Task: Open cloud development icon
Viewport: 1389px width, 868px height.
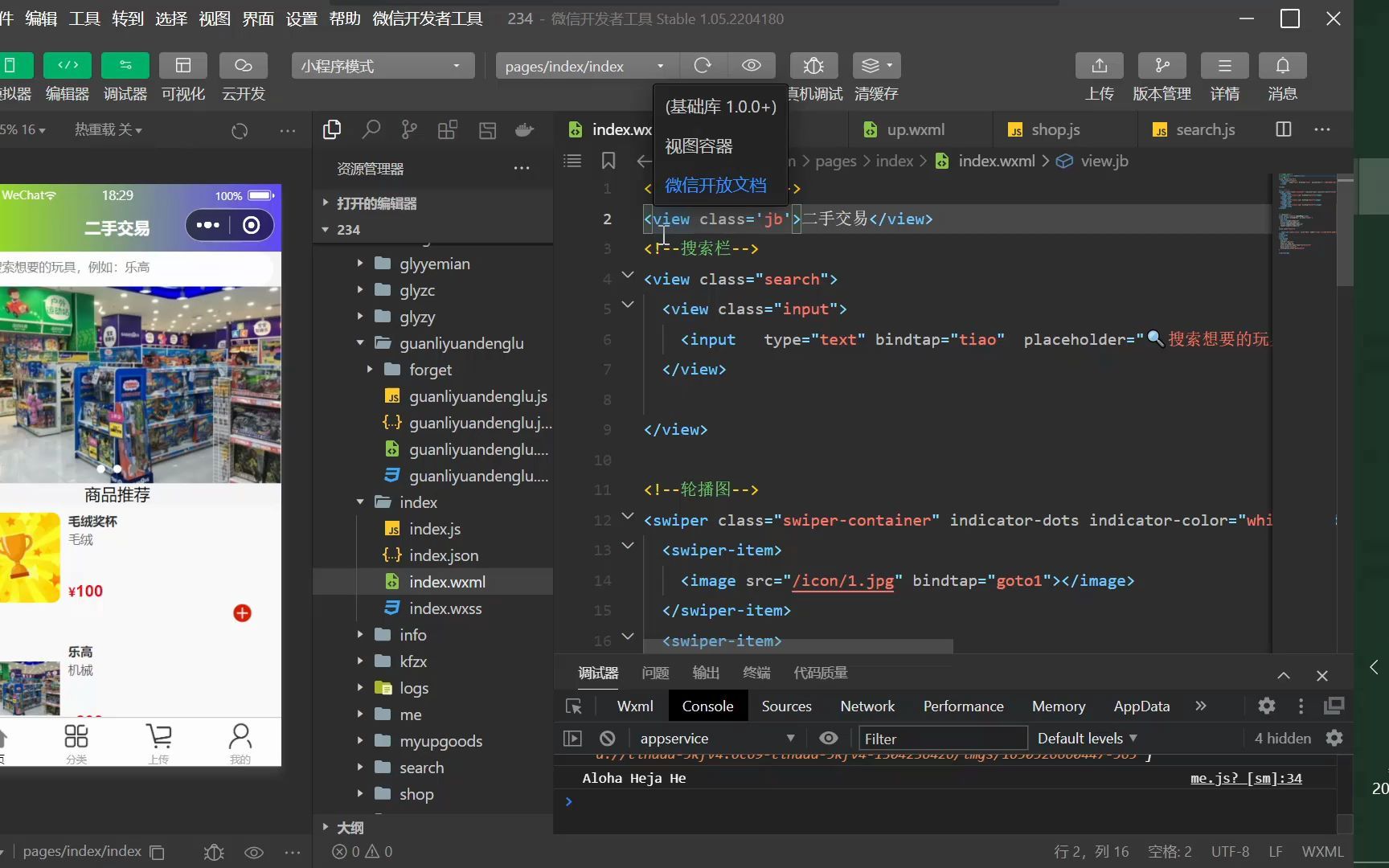Action: [244, 66]
